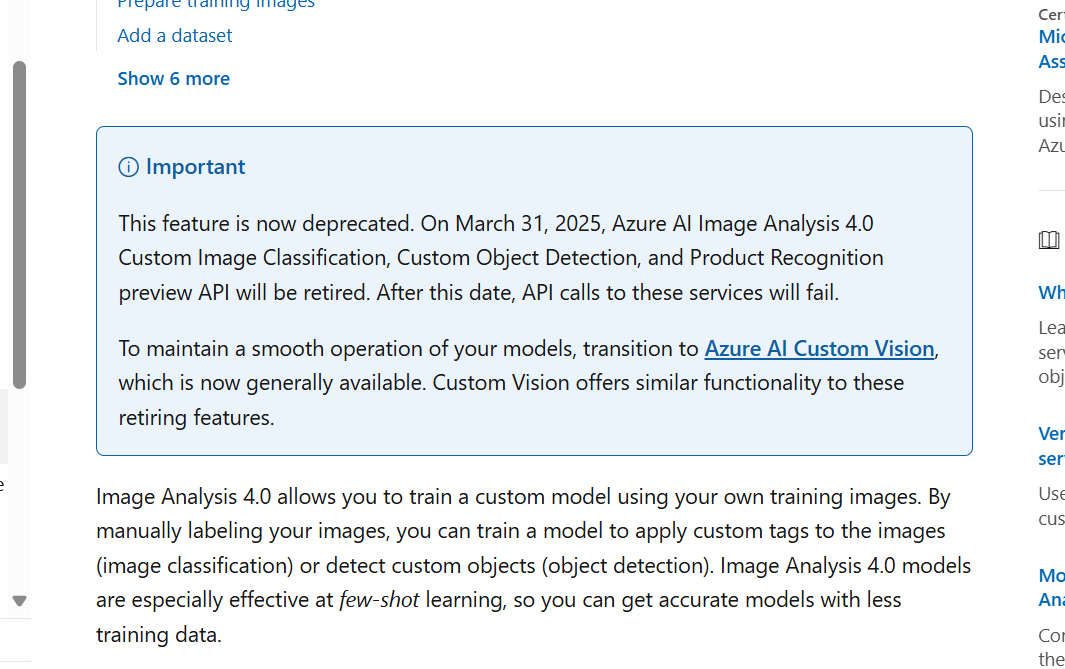Click the info icon beside Important
Image resolution: width=1065 pixels, height=669 pixels.
(x=128, y=167)
